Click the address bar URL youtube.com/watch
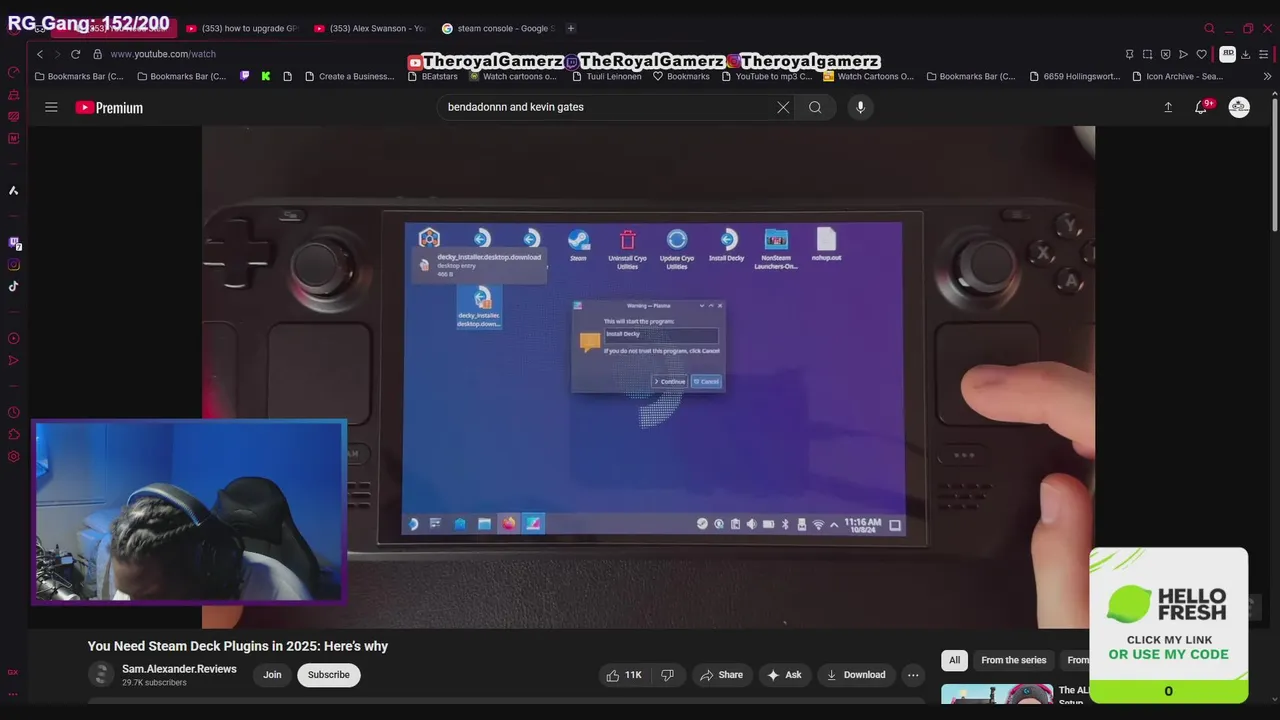The height and width of the screenshot is (720, 1280). point(163,54)
